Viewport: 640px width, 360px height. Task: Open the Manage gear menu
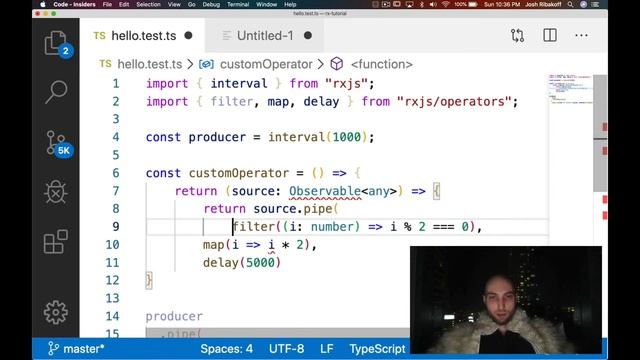pyautogui.click(x=56, y=312)
